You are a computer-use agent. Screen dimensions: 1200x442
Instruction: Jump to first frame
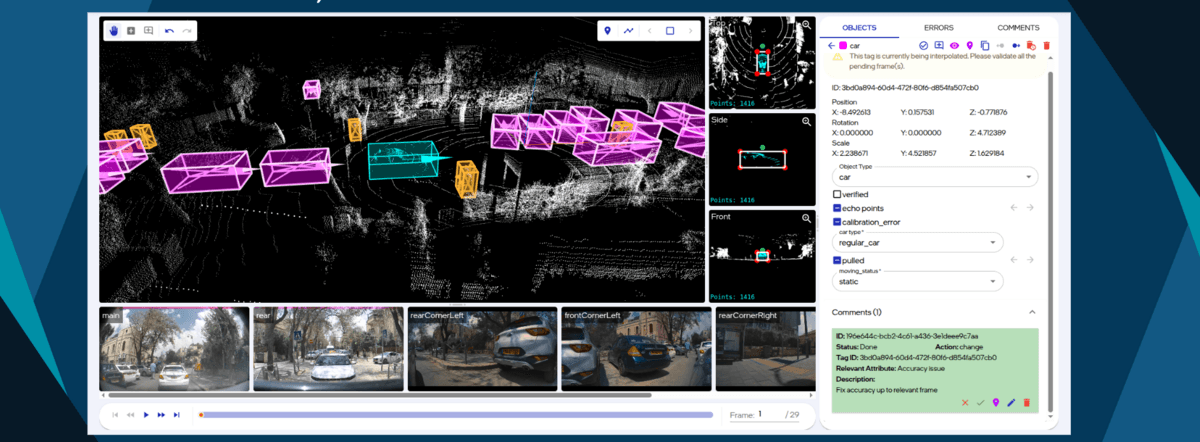coord(115,414)
